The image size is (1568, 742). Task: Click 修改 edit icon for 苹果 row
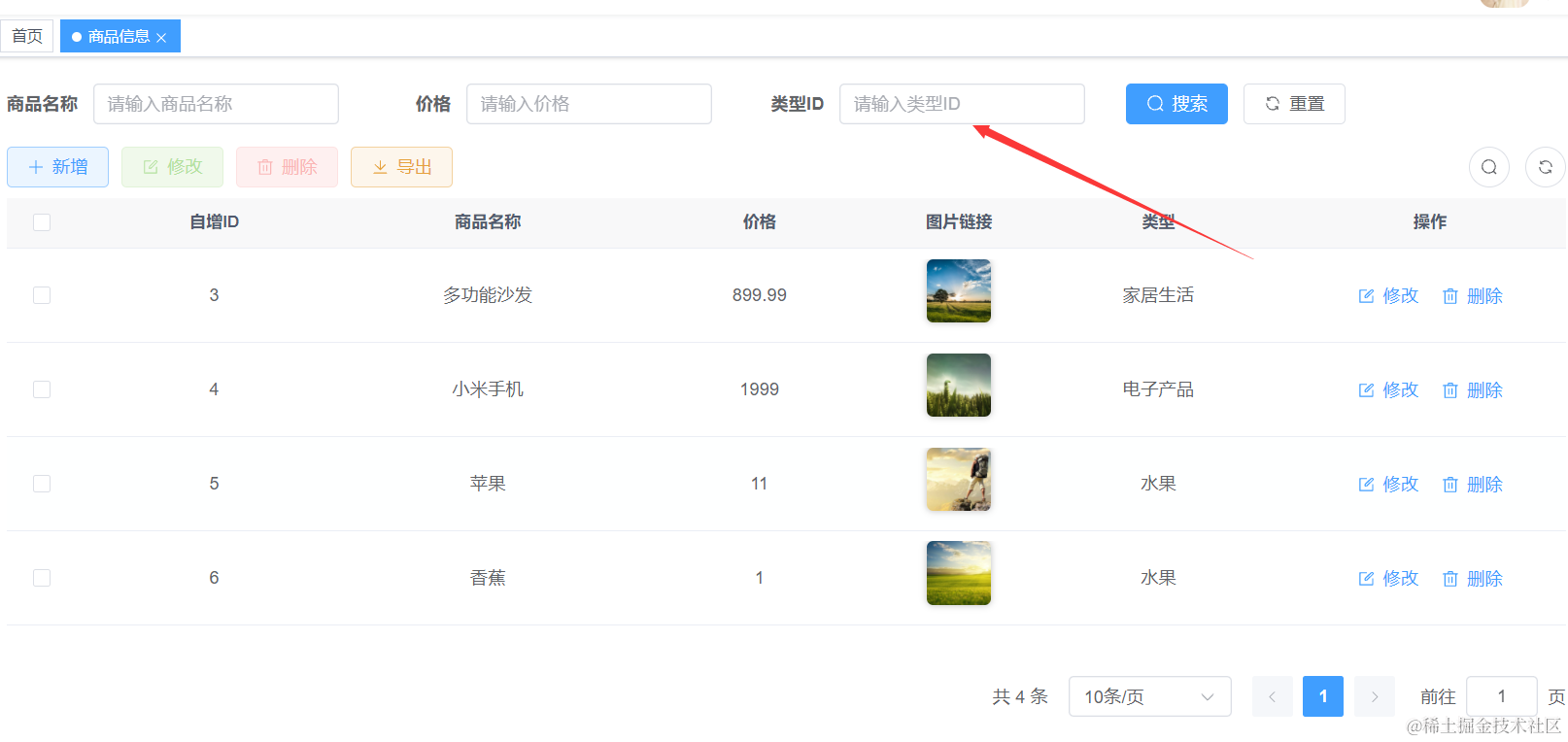pyautogui.click(x=1366, y=485)
